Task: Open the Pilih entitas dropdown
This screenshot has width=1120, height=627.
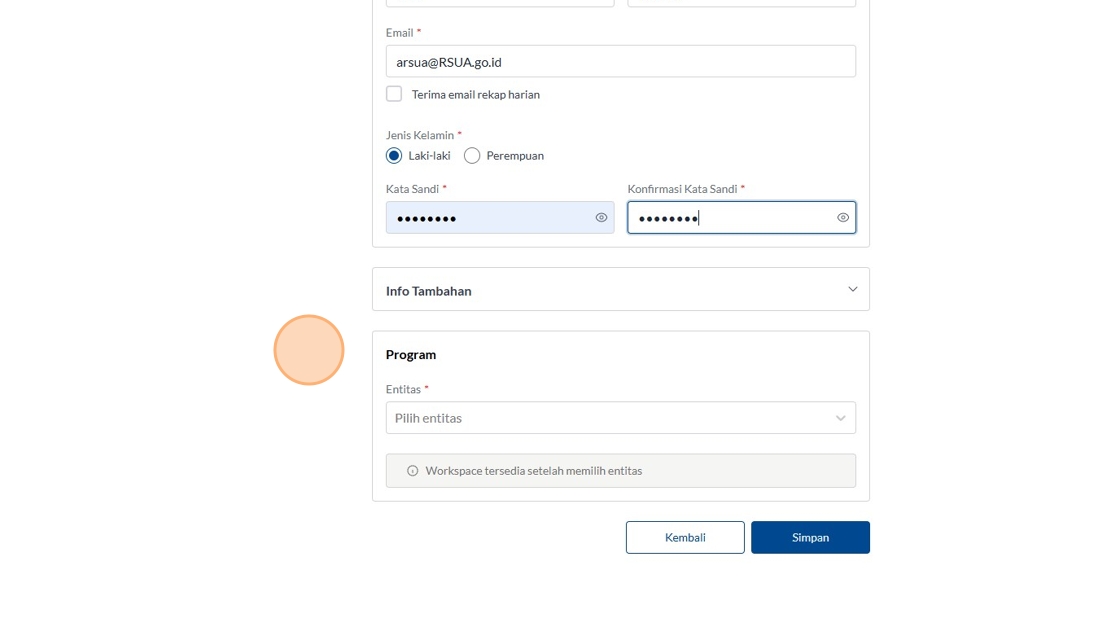Action: pyautogui.click(x=610, y=418)
